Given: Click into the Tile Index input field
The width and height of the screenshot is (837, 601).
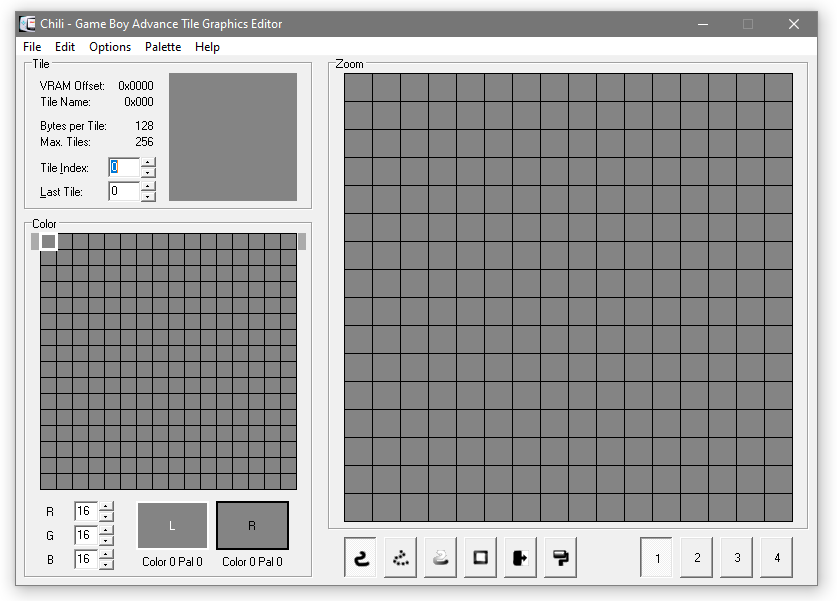Looking at the screenshot, I should pos(124,167).
